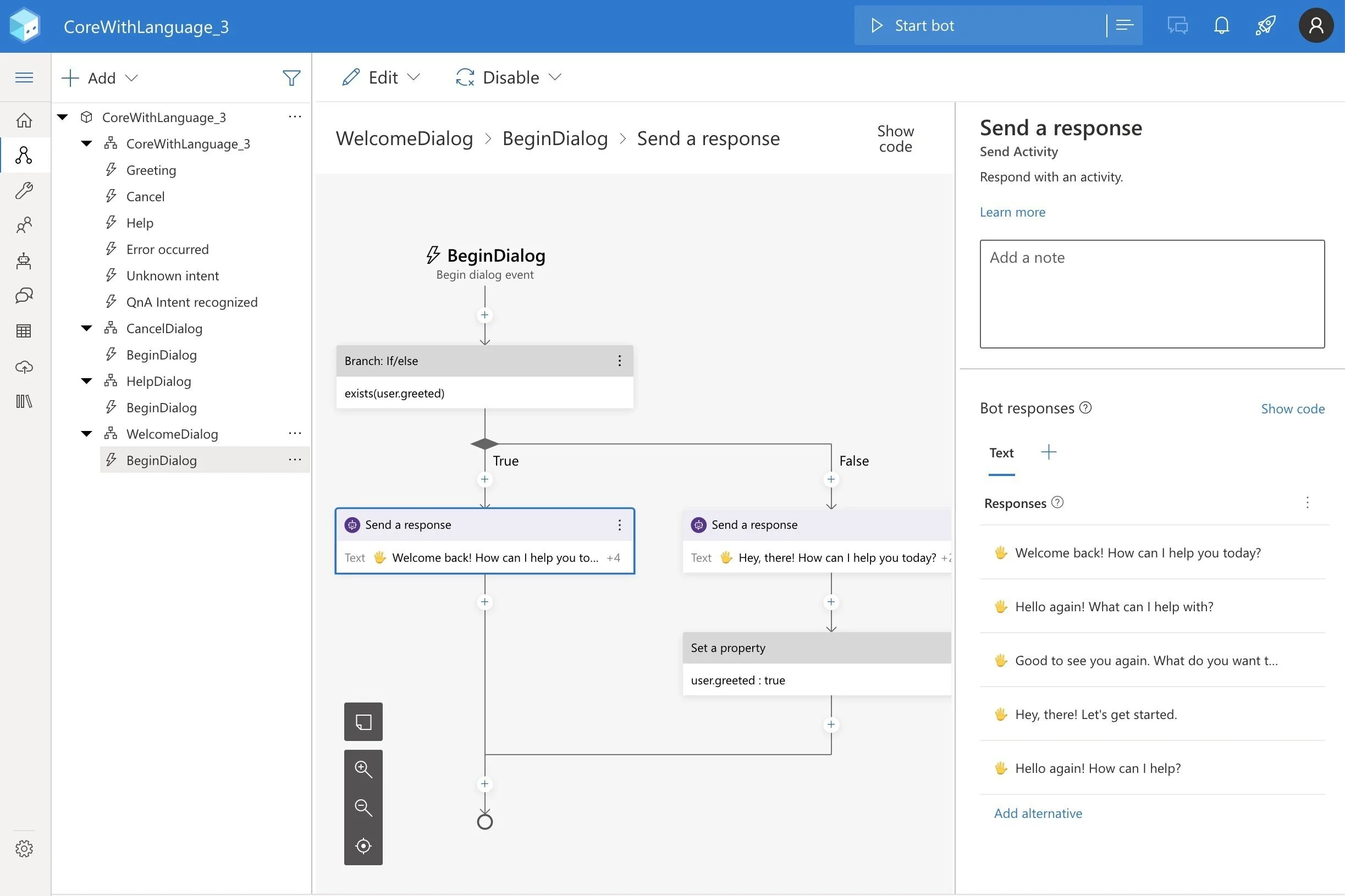Viewport: 1345px width, 896px height.
Task: Click the Start bot button
Action: pos(980,26)
